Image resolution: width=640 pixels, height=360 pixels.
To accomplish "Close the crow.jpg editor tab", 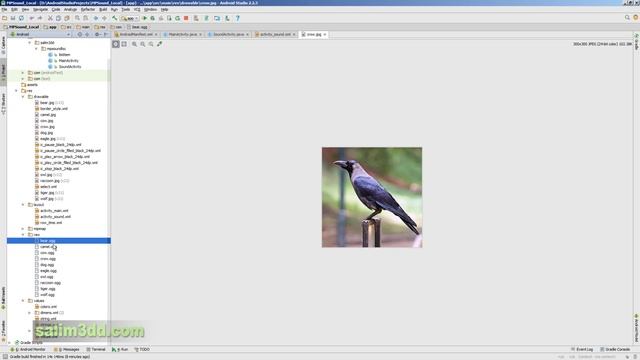I will [325, 35].
